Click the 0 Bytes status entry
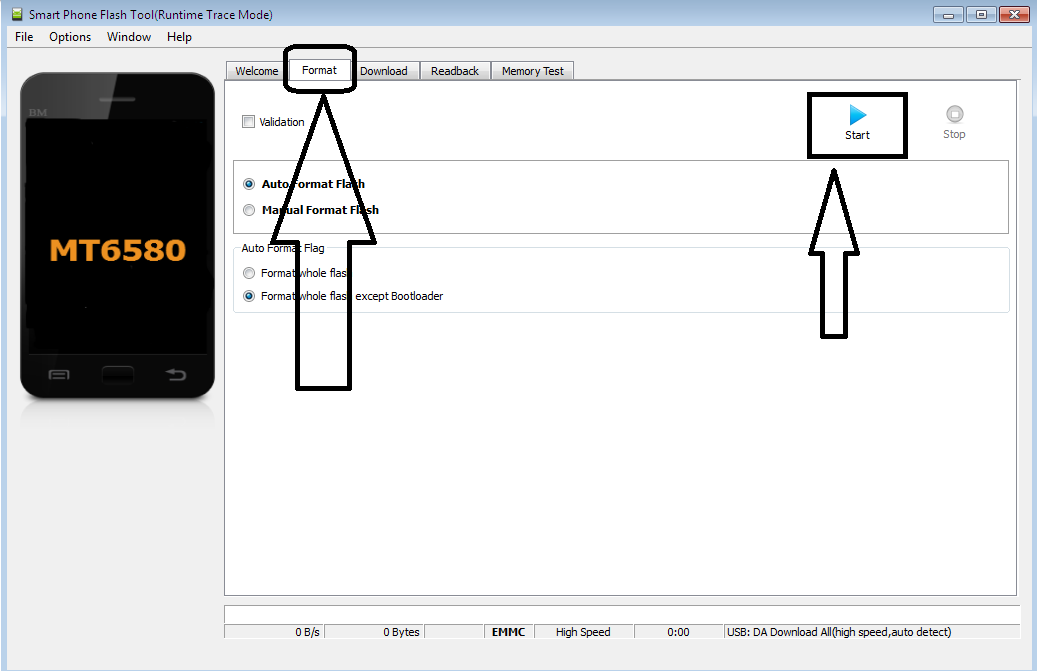The width and height of the screenshot is (1037, 671). (x=374, y=632)
